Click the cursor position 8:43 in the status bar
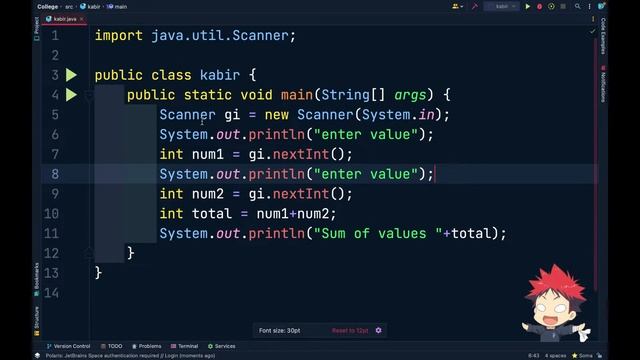Screen dimensions: 640x360 point(533,356)
